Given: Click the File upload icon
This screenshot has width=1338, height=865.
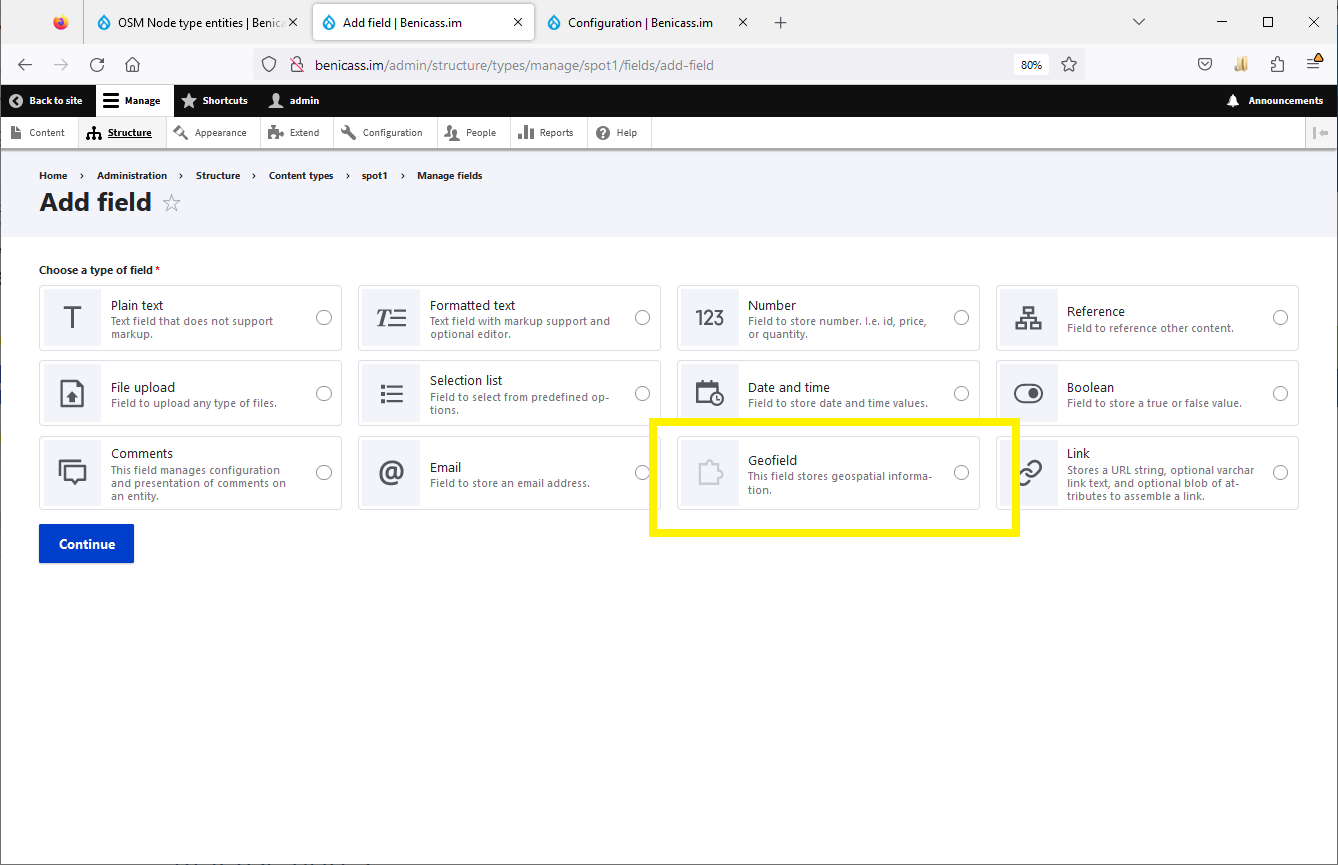Looking at the screenshot, I should pyautogui.click(x=72, y=394).
